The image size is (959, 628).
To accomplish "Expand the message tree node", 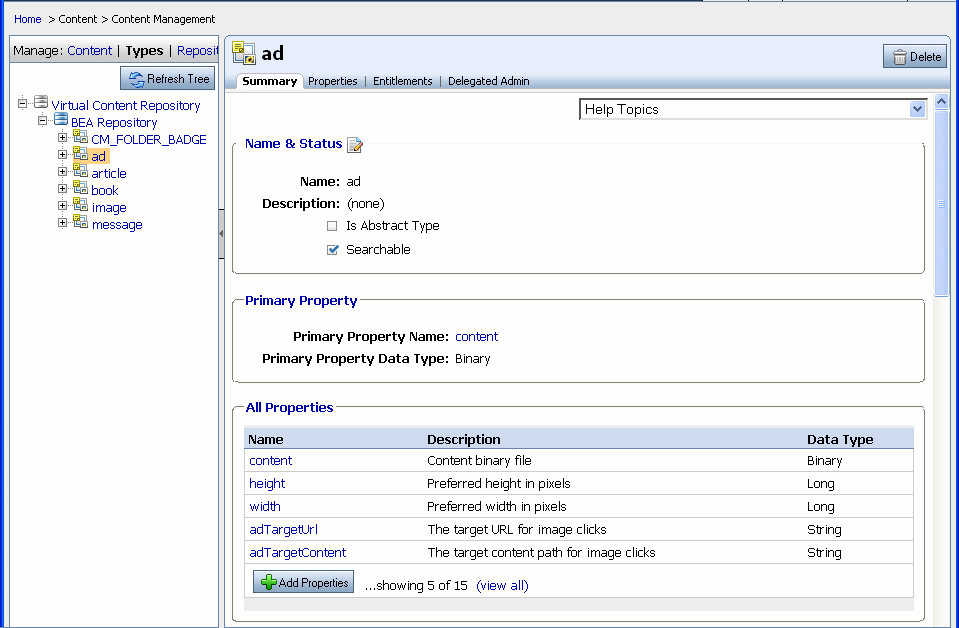I will click(x=62, y=223).
